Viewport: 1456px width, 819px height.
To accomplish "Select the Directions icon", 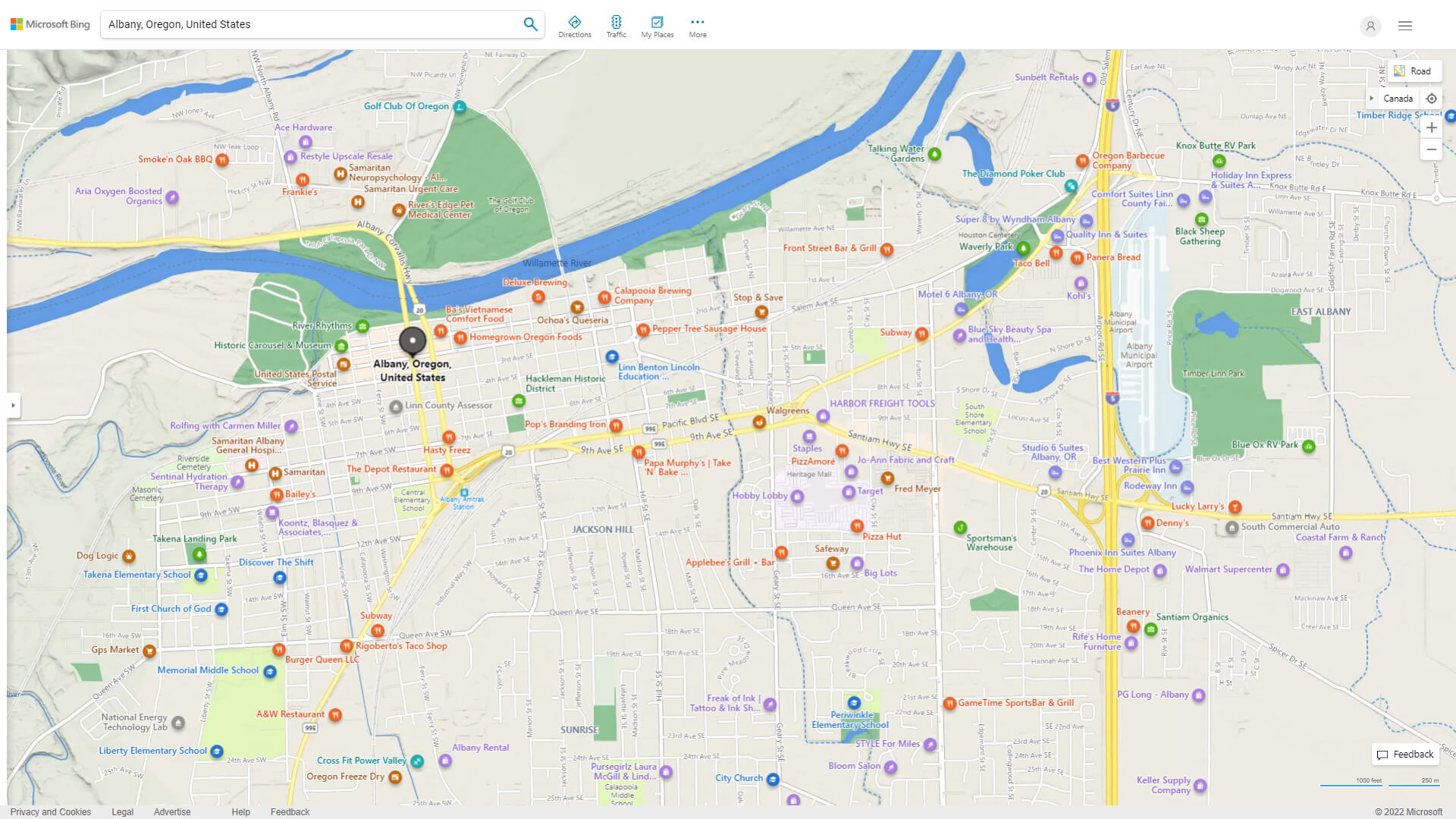I will click(575, 25).
